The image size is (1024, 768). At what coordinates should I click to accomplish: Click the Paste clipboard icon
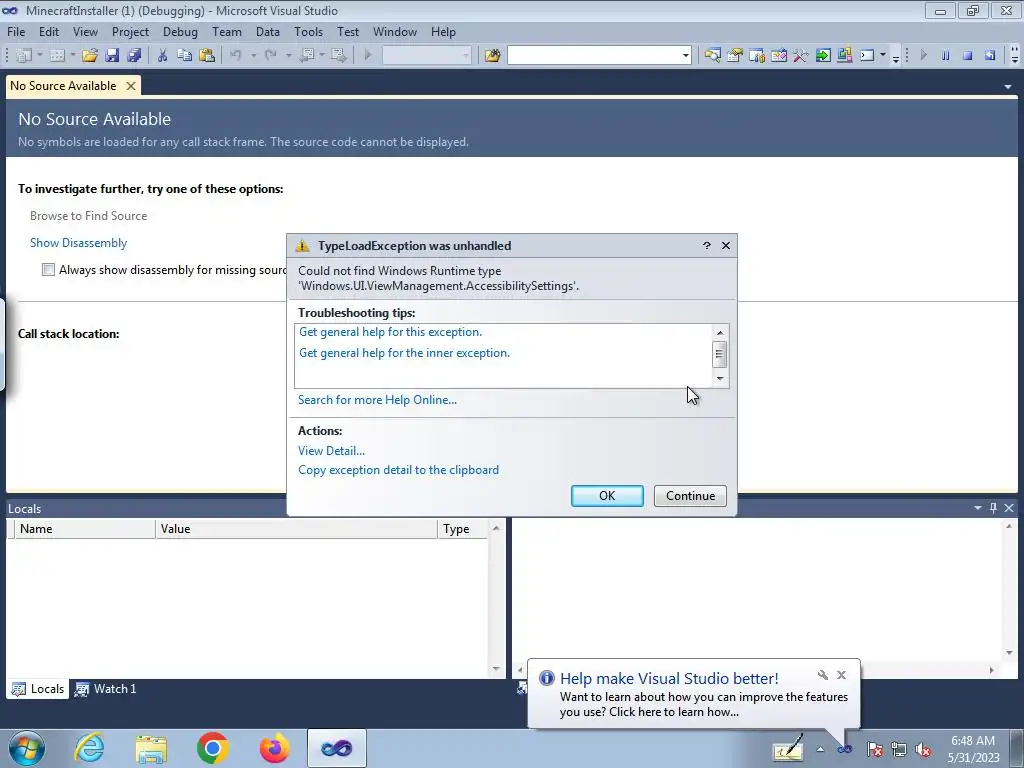207,56
